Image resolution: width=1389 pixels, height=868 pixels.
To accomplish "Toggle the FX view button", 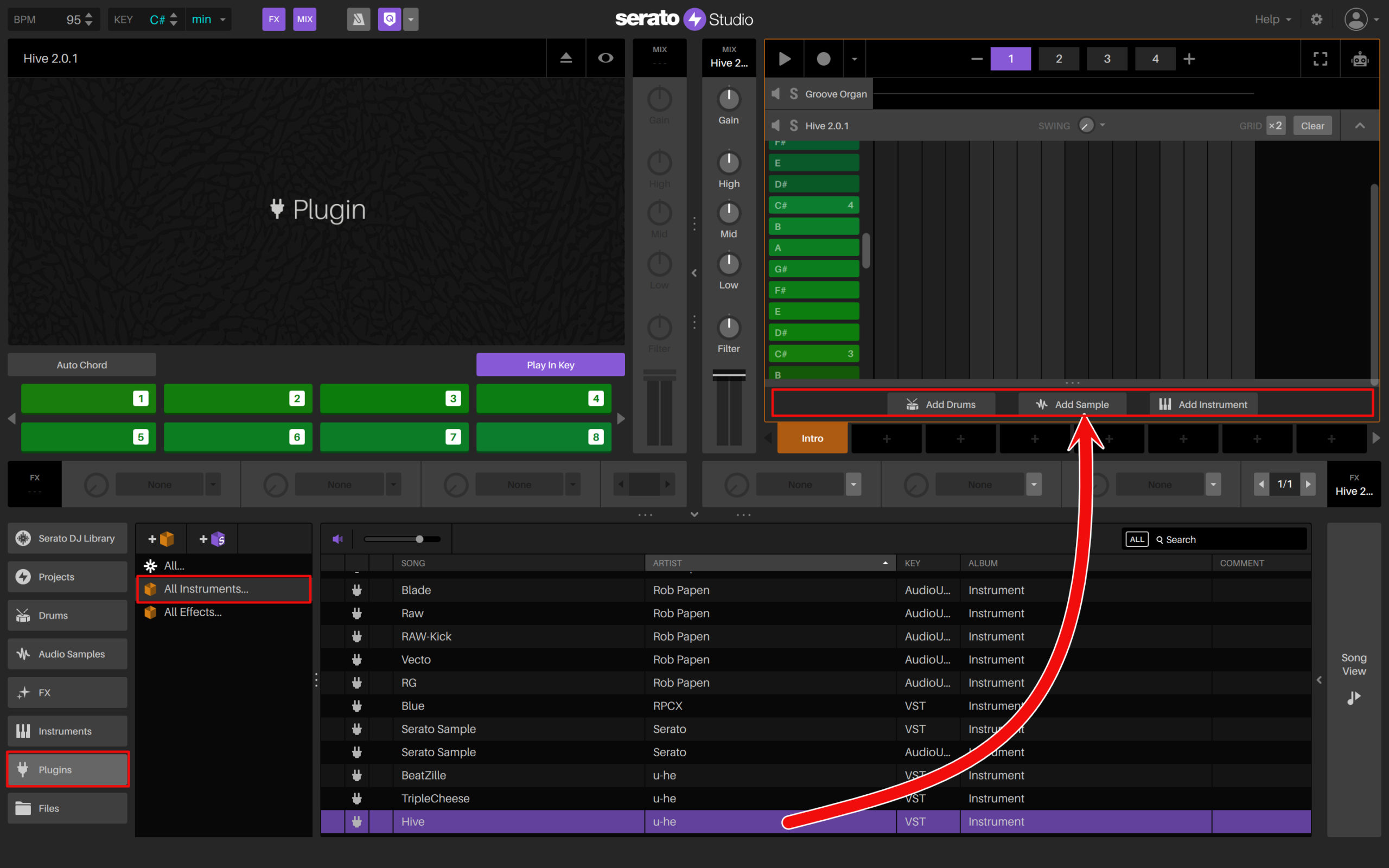I will point(274,19).
